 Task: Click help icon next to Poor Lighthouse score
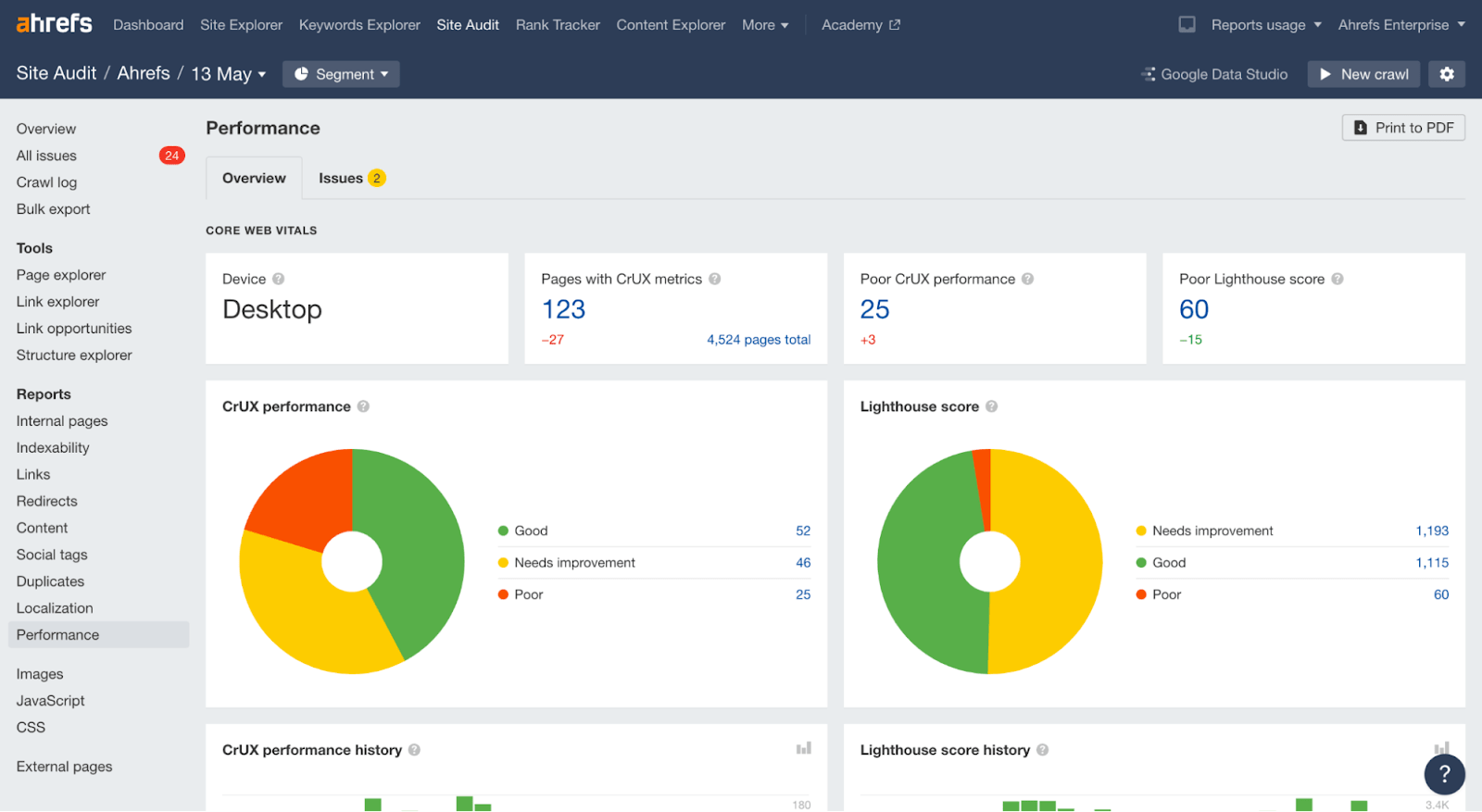pyautogui.click(x=1338, y=279)
